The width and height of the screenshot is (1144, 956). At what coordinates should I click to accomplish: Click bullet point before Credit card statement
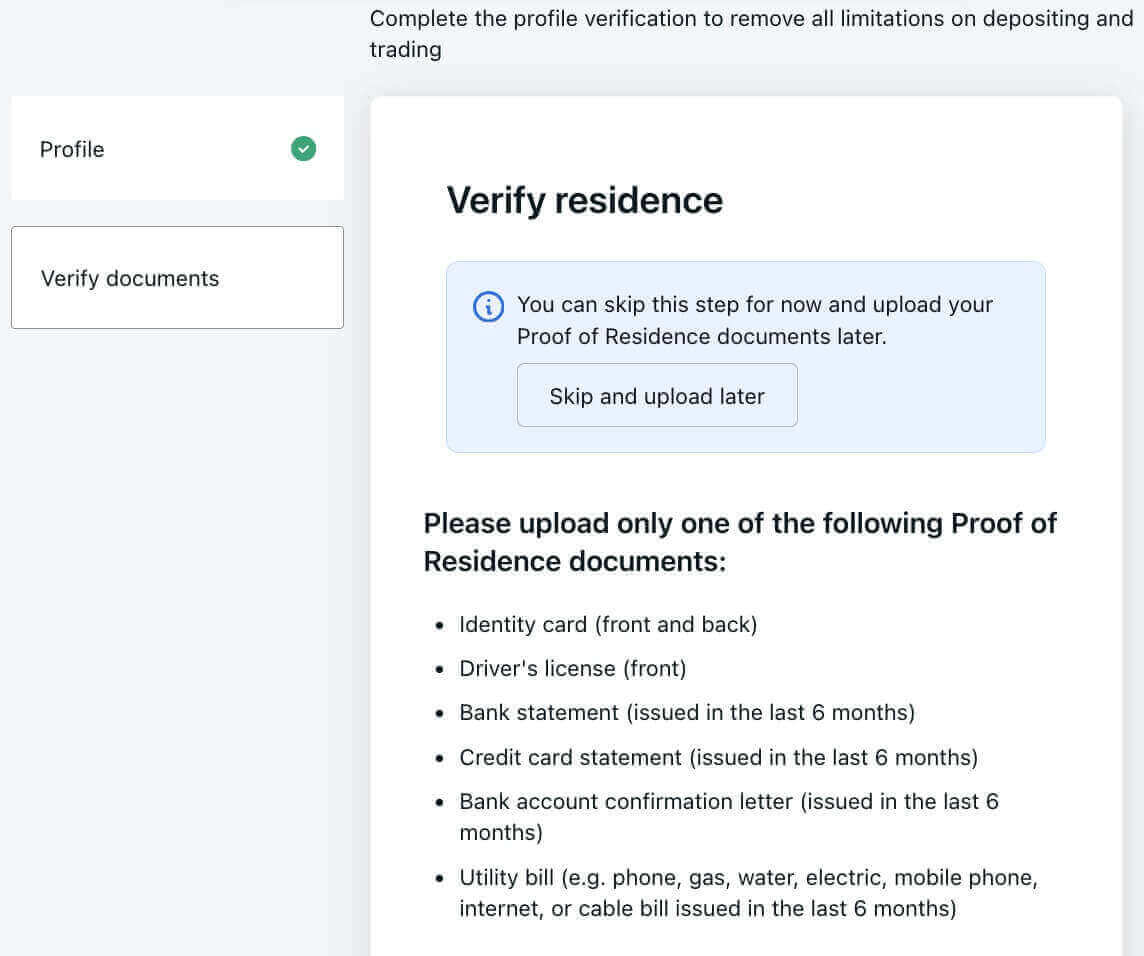[440, 758]
